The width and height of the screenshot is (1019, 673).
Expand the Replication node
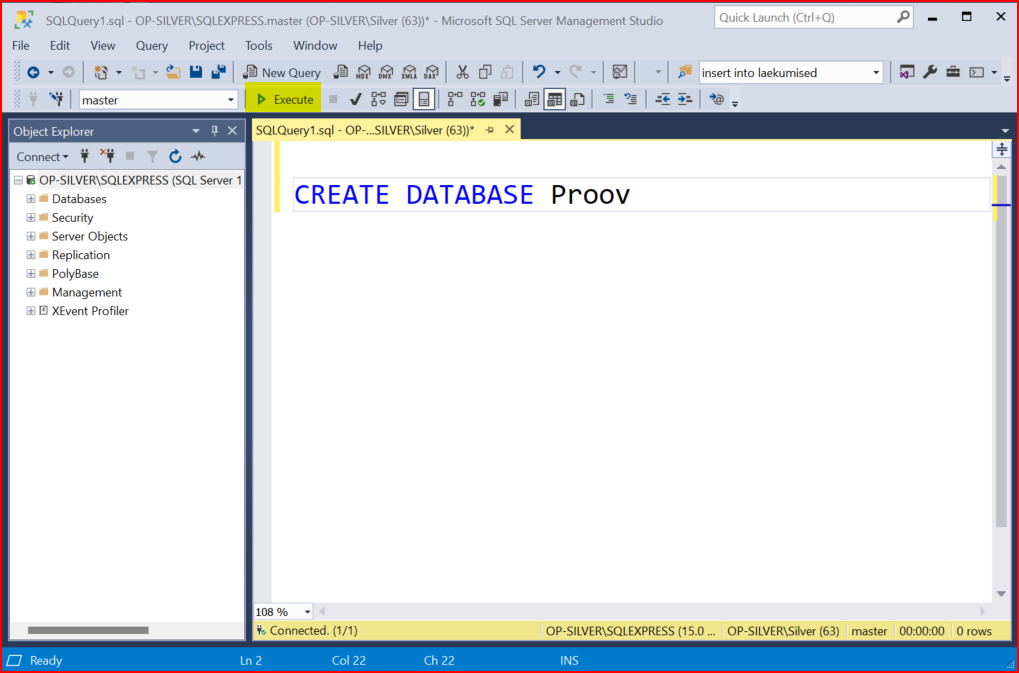[x=31, y=255]
